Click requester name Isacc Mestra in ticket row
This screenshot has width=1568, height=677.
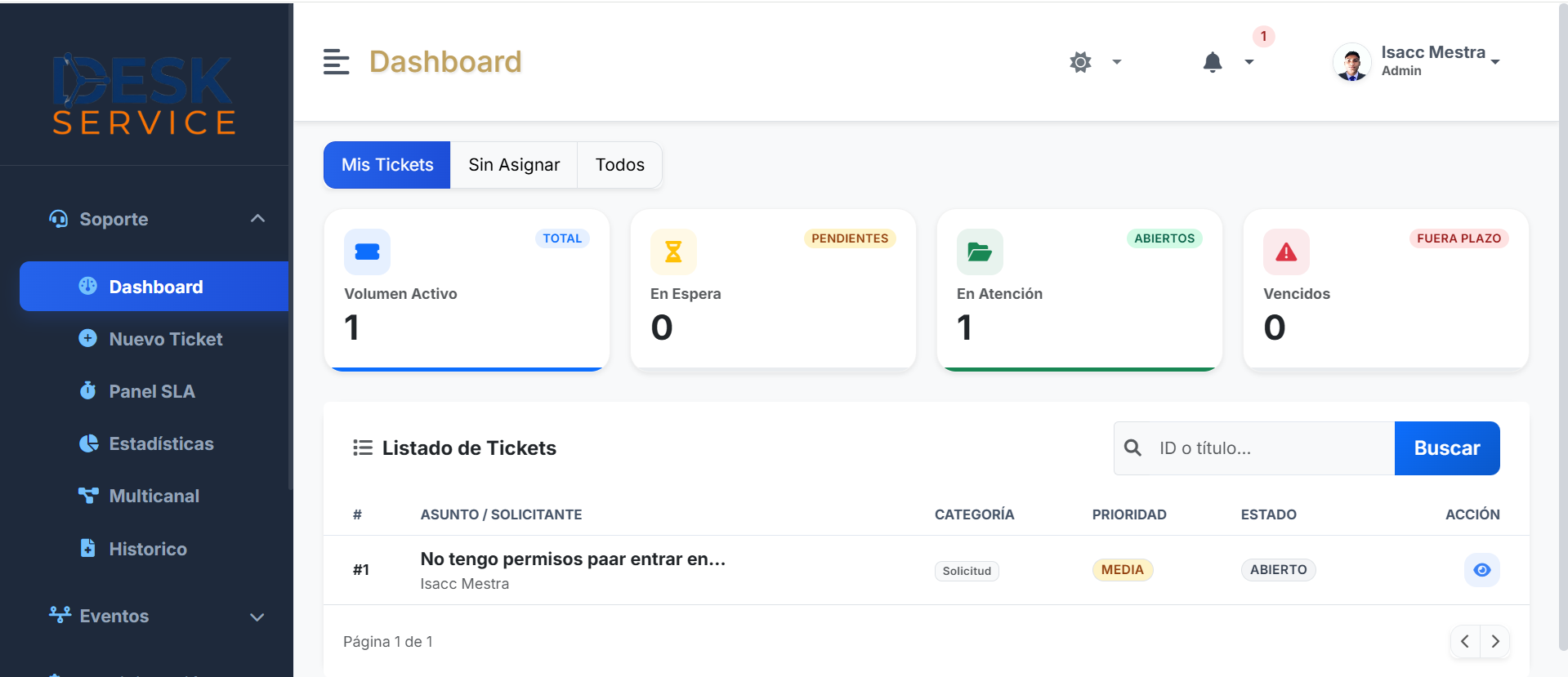[x=464, y=584]
